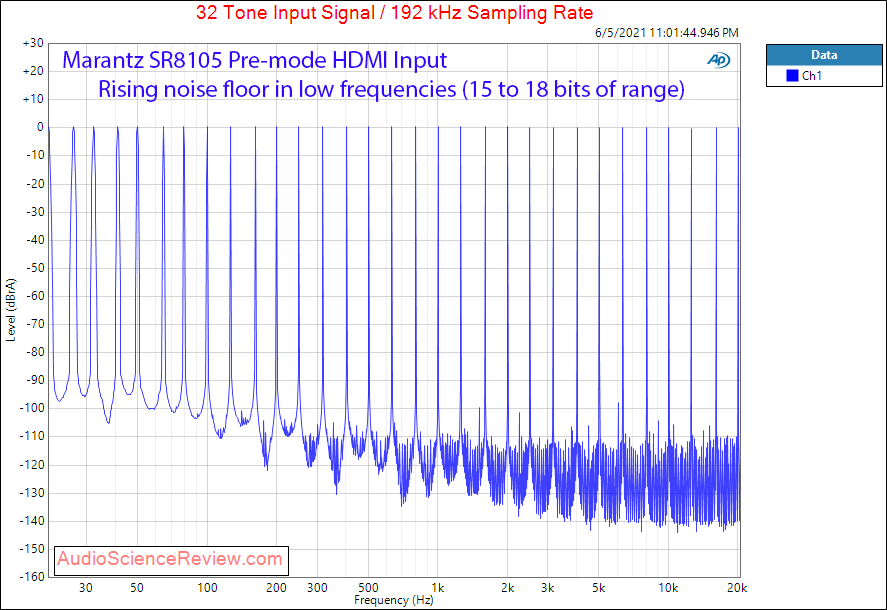This screenshot has width=887, height=610.
Task: Click the 3k X-axis label
Action: pos(548,588)
